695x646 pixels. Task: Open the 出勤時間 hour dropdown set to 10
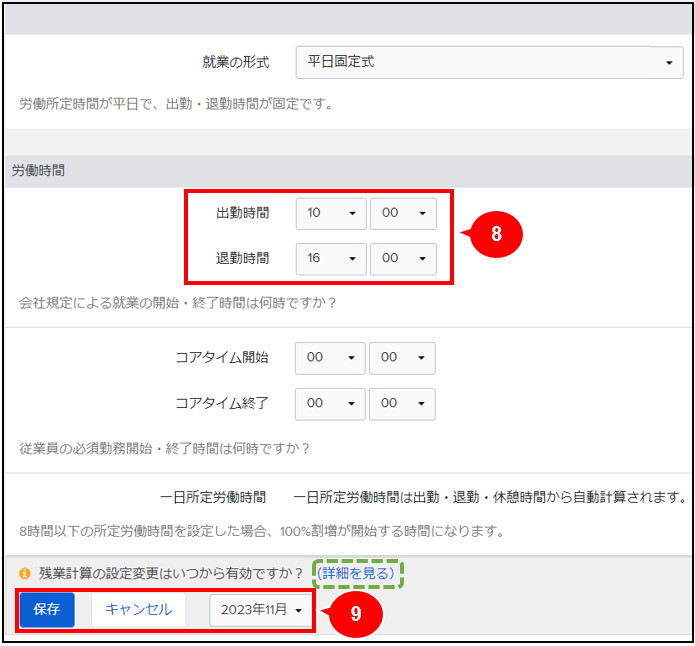point(330,214)
